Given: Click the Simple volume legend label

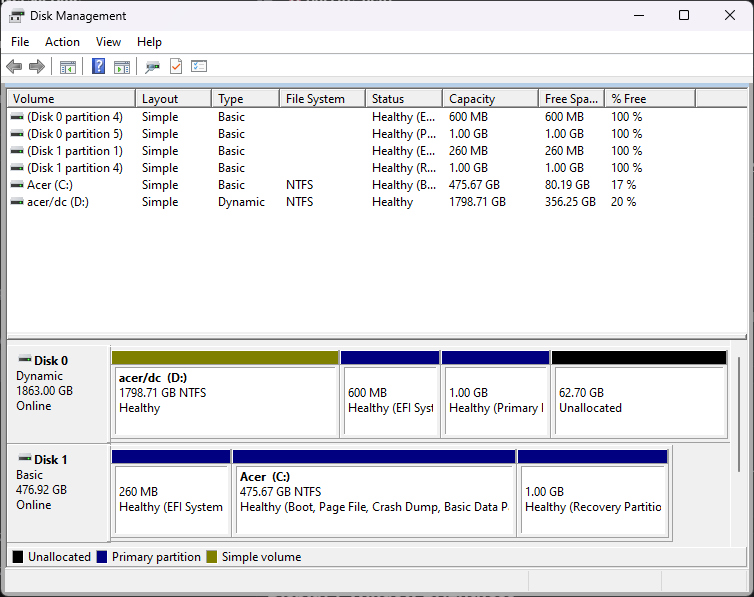Looking at the screenshot, I should coord(261,557).
